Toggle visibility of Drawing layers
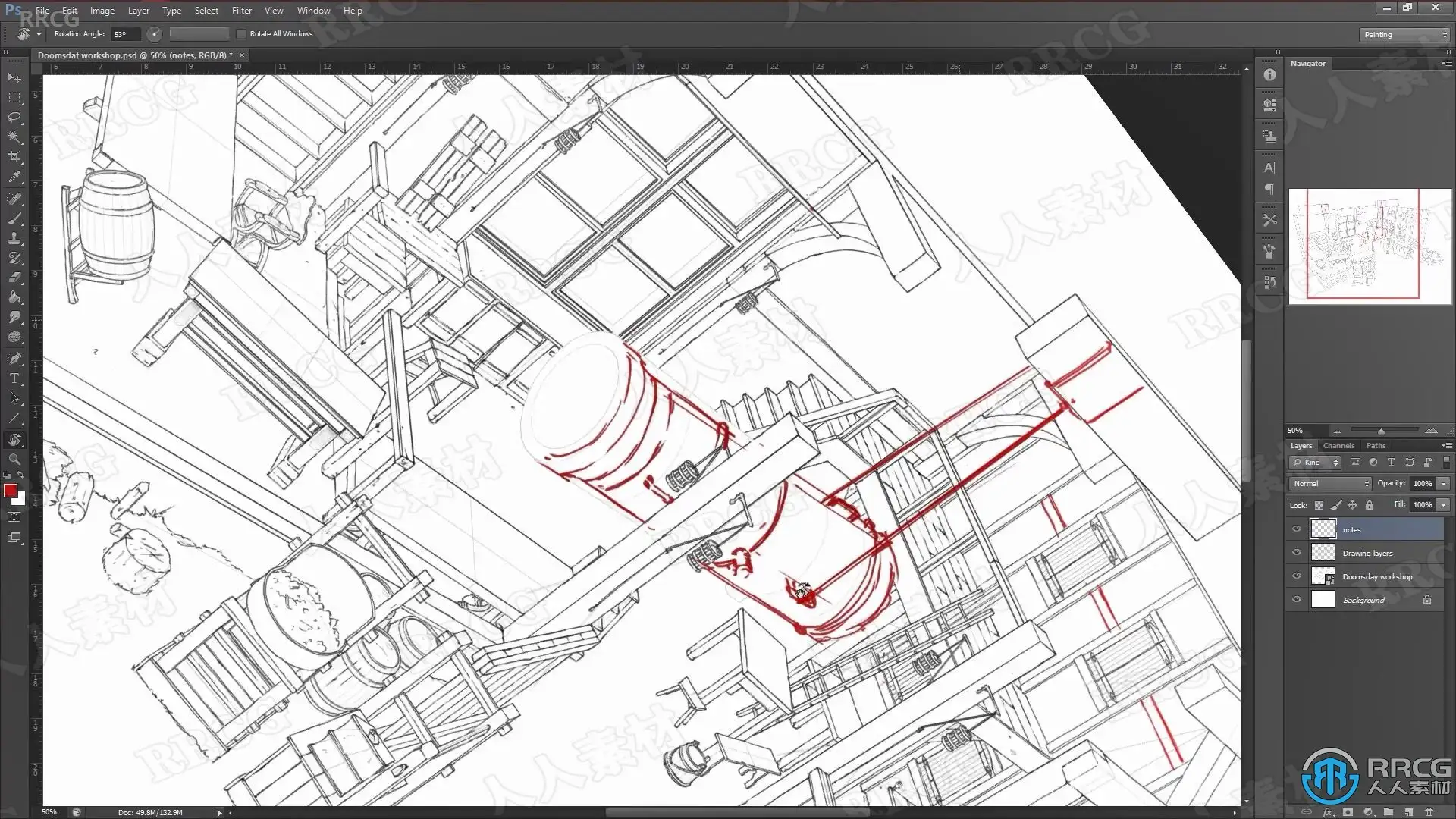Viewport: 1456px width, 819px height. tap(1297, 553)
